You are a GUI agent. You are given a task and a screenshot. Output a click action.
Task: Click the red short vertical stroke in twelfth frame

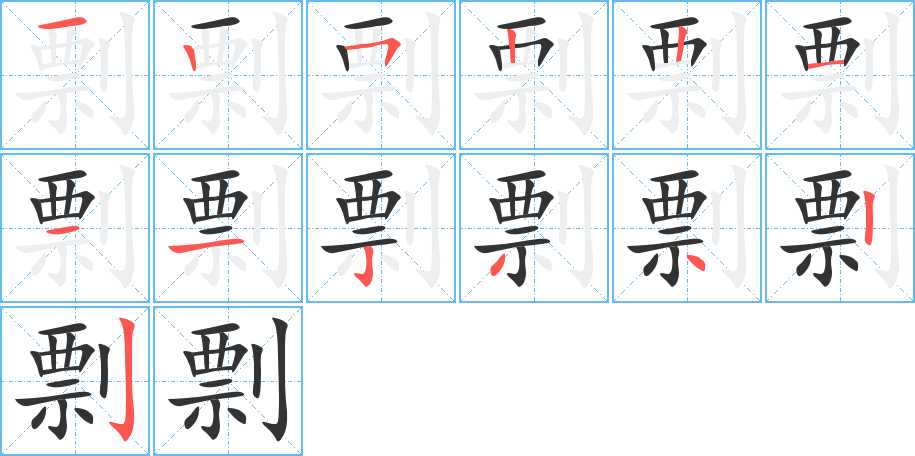(868, 218)
